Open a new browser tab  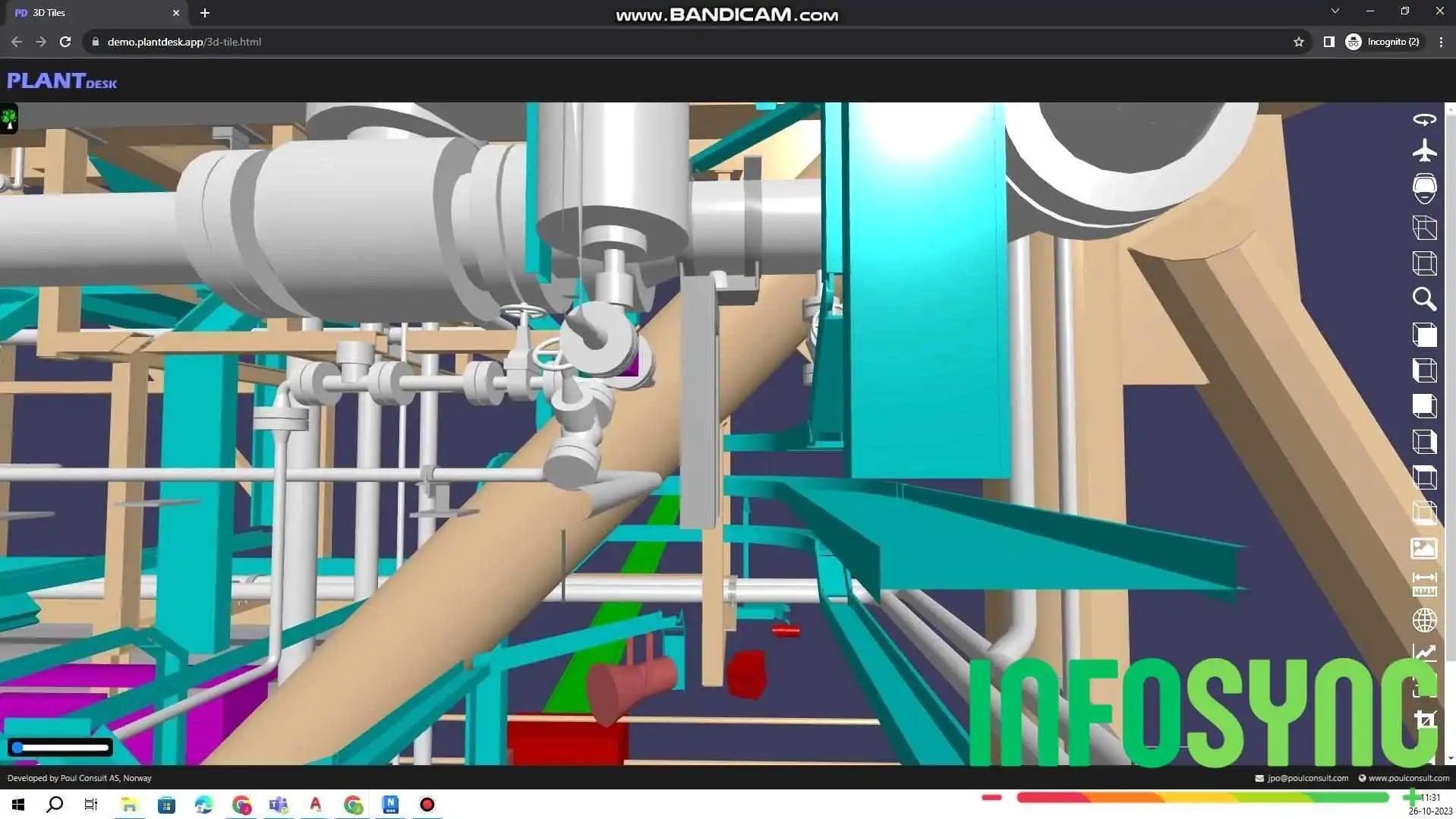[205, 13]
